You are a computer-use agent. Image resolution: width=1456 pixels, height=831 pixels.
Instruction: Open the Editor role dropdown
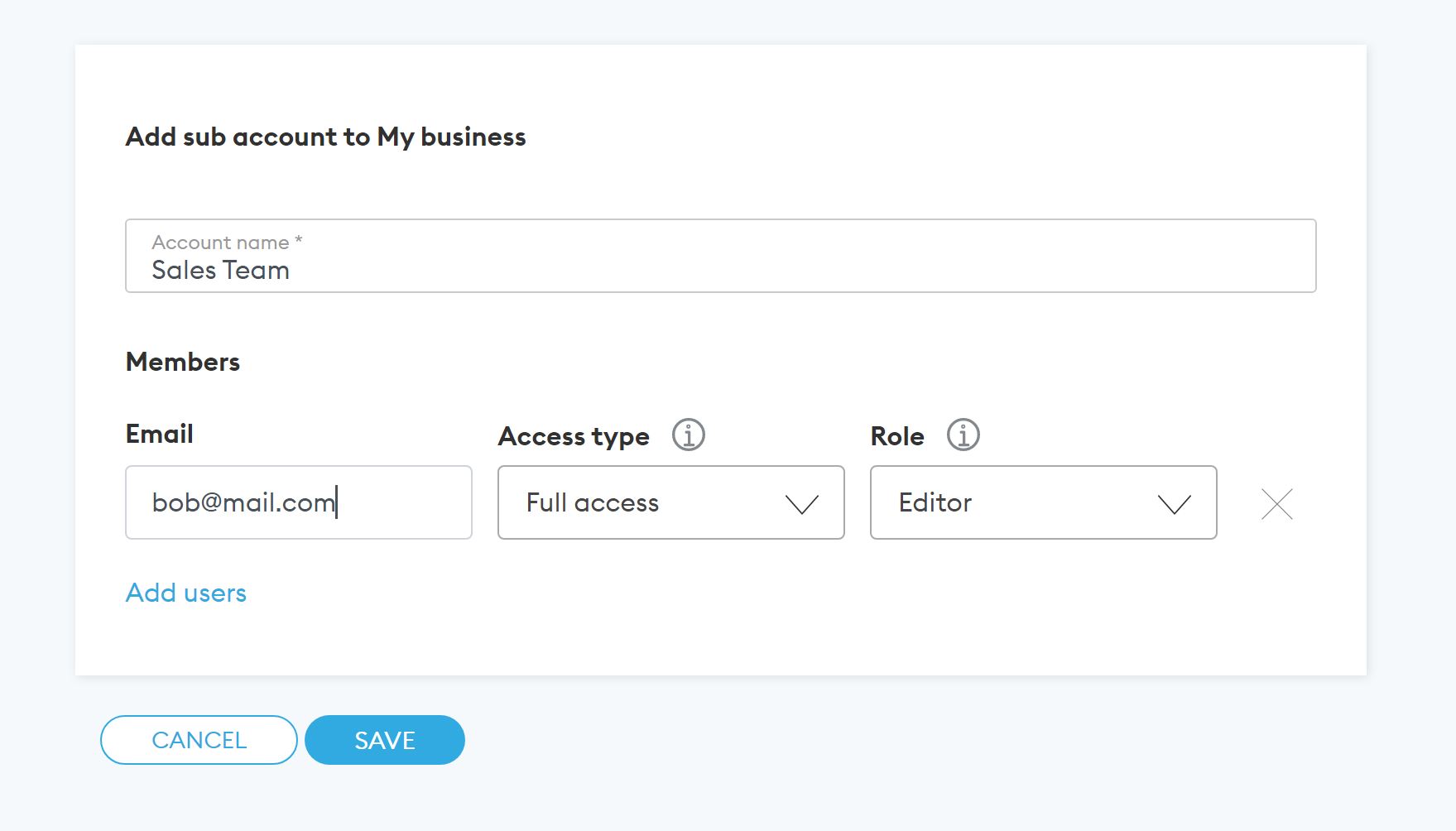pos(1043,502)
